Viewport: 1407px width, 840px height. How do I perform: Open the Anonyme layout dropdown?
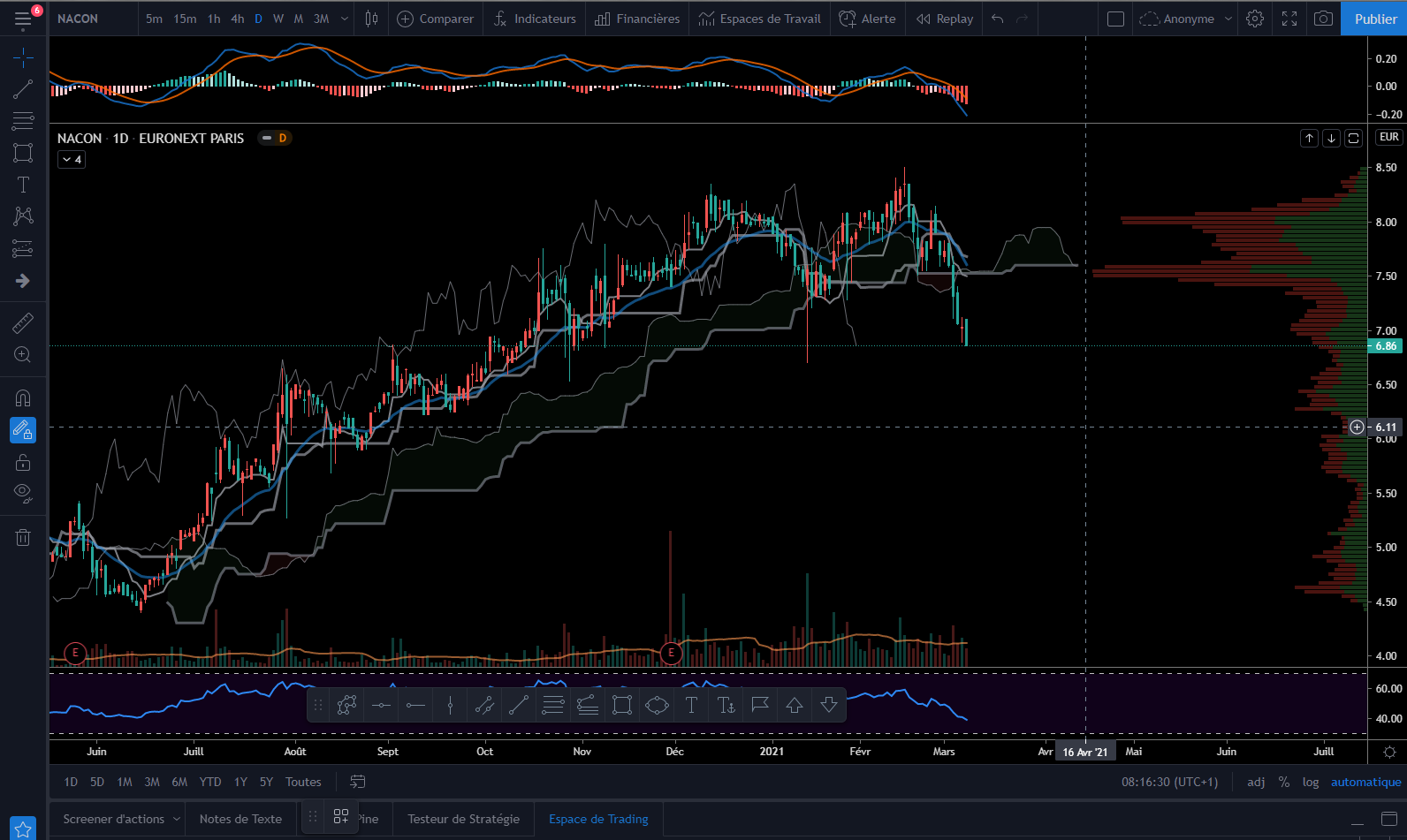click(x=1185, y=19)
